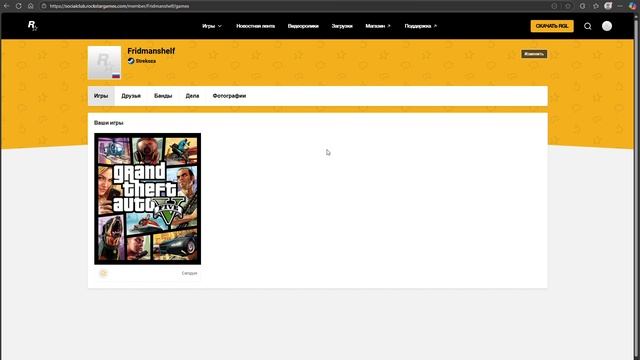Open Новостная лента in navigation

pos(256,26)
